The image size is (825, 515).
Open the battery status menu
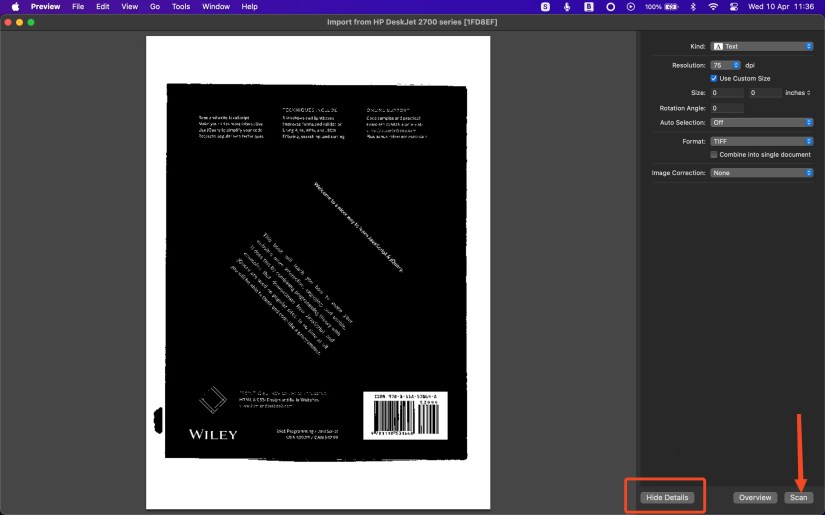[x=661, y=7]
